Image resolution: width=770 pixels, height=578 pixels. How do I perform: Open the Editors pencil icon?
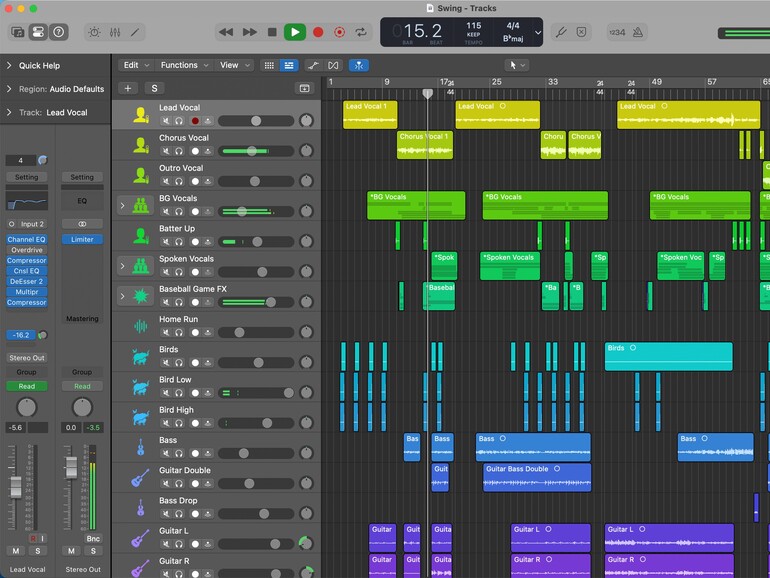pos(135,32)
